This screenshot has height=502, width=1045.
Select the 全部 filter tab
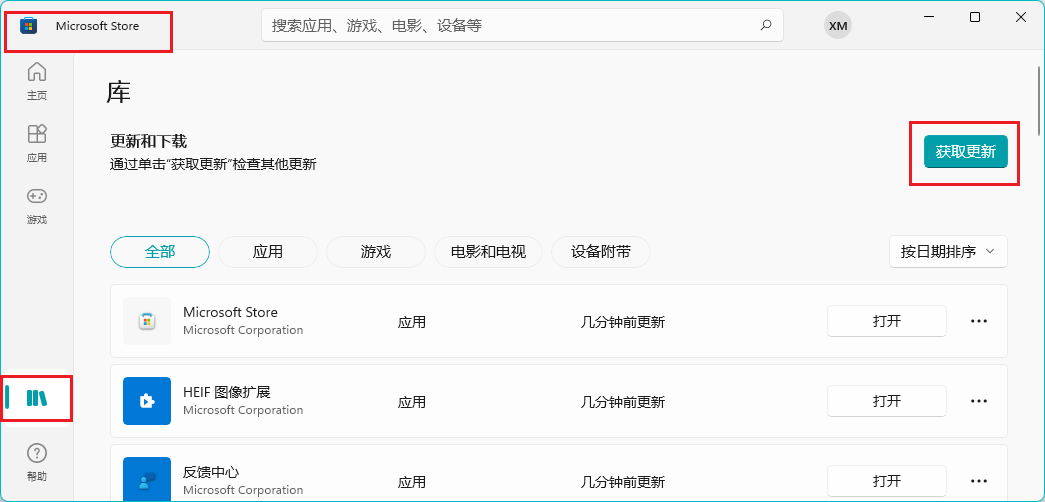pos(160,252)
